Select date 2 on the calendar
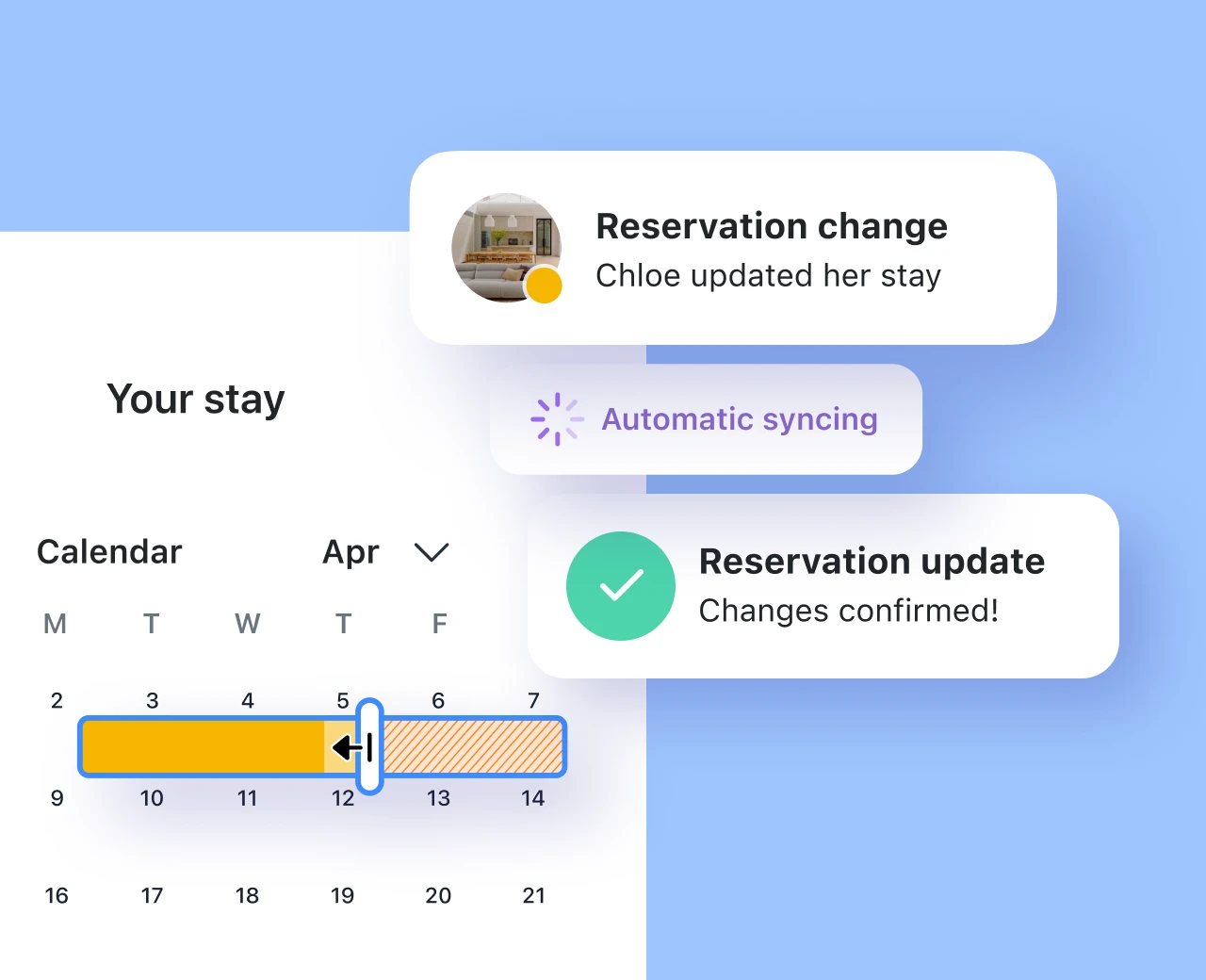 click(57, 700)
